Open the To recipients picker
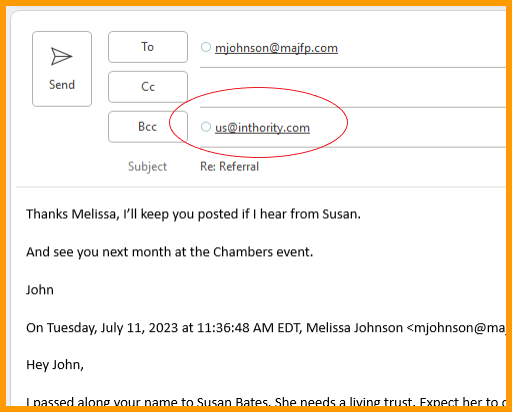Screen dimensions: 512x412 (148, 47)
